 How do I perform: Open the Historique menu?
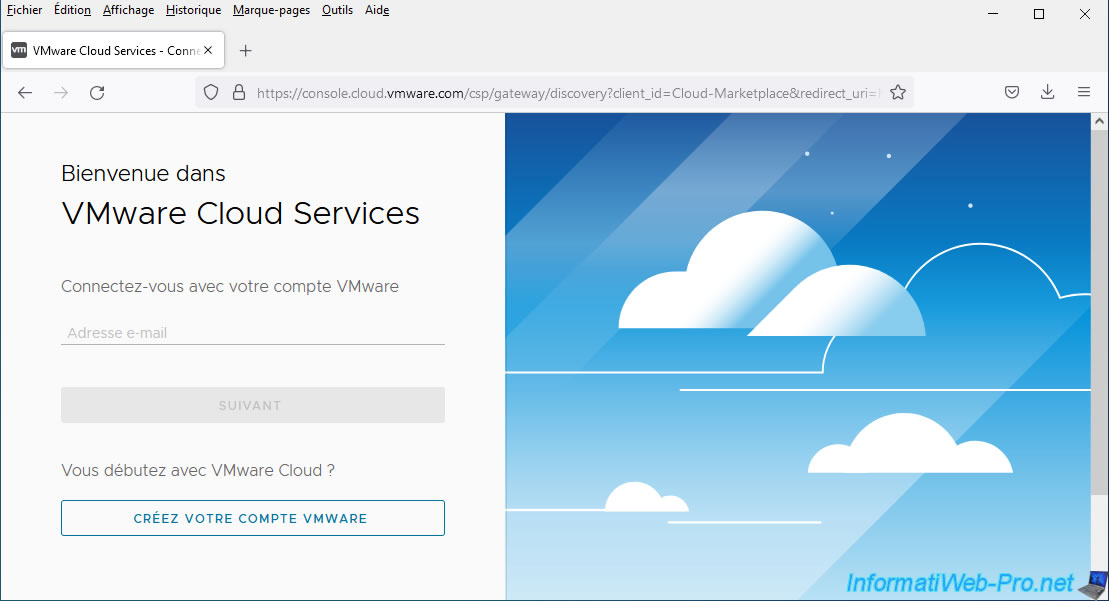point(193,10)
